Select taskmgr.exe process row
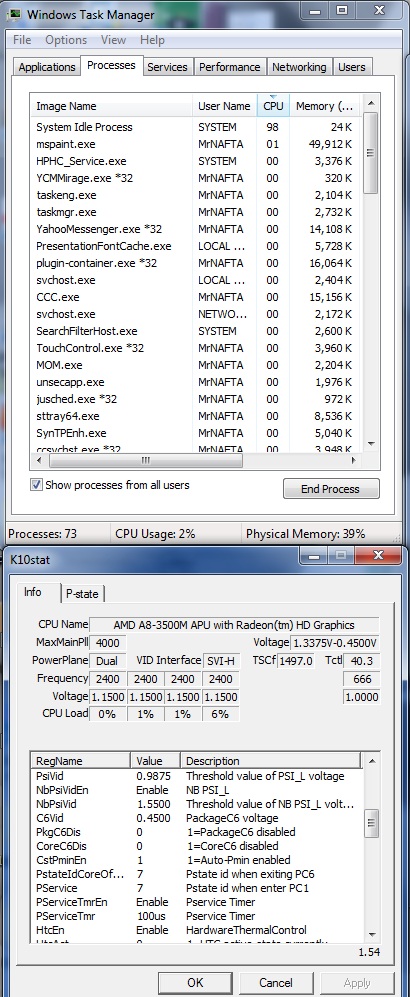The width and height of the screenshot is (410, 997). (x=196, y=212)
